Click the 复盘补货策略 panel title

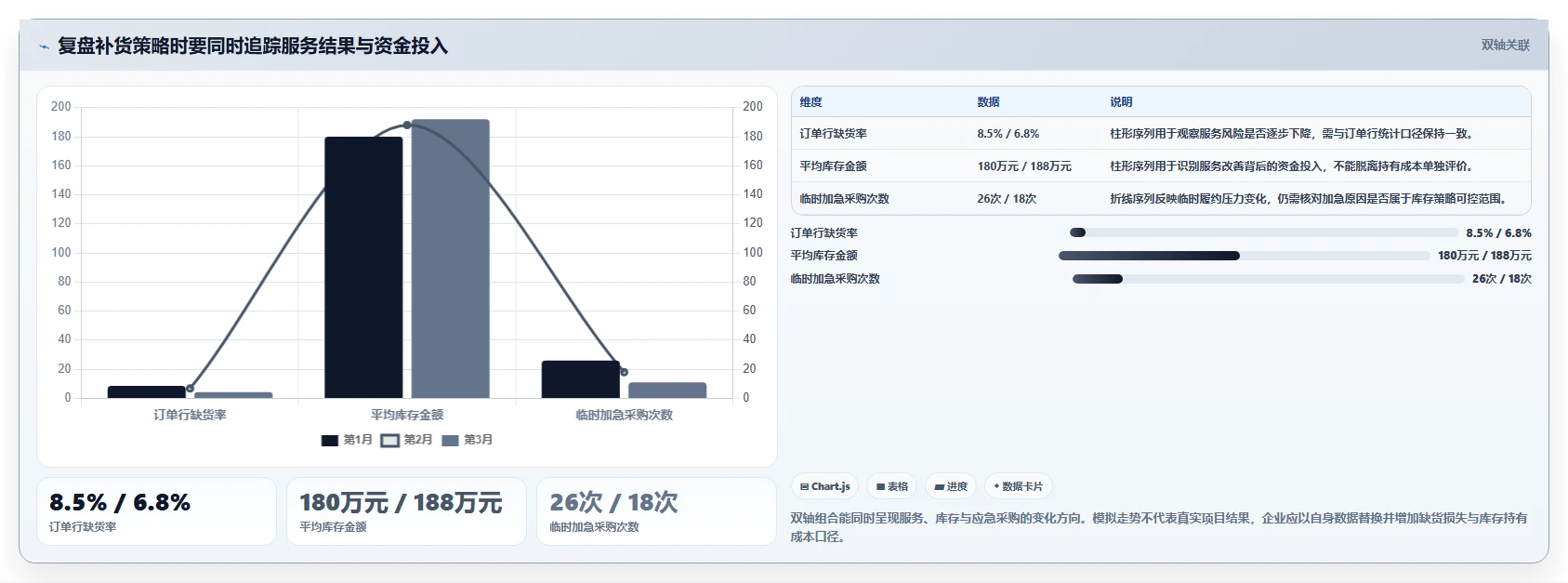click(x=253, y=46)
